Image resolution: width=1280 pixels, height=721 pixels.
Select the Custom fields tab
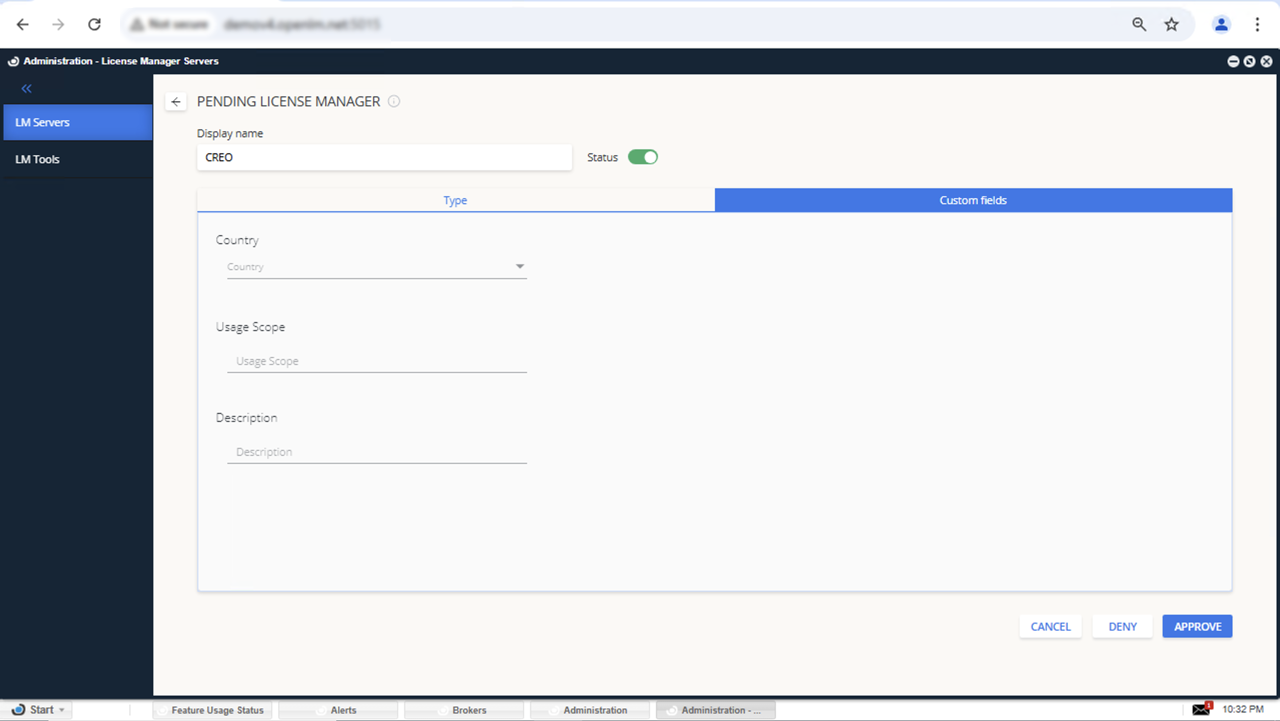click(973, 200)
